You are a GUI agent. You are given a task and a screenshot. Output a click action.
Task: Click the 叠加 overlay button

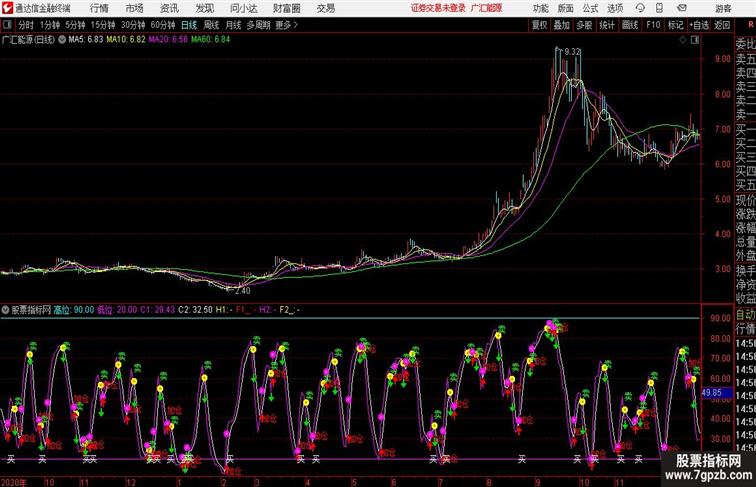pyautogui.click(x=562, y=25)
